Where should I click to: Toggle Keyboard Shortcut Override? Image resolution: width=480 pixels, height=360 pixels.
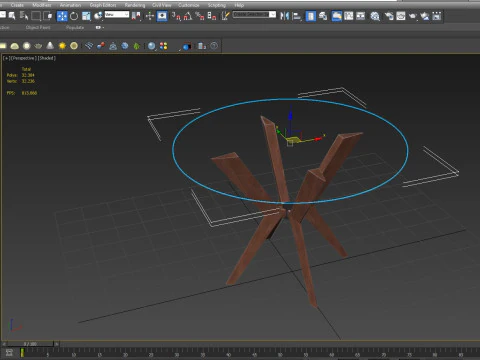pos(162,16)
